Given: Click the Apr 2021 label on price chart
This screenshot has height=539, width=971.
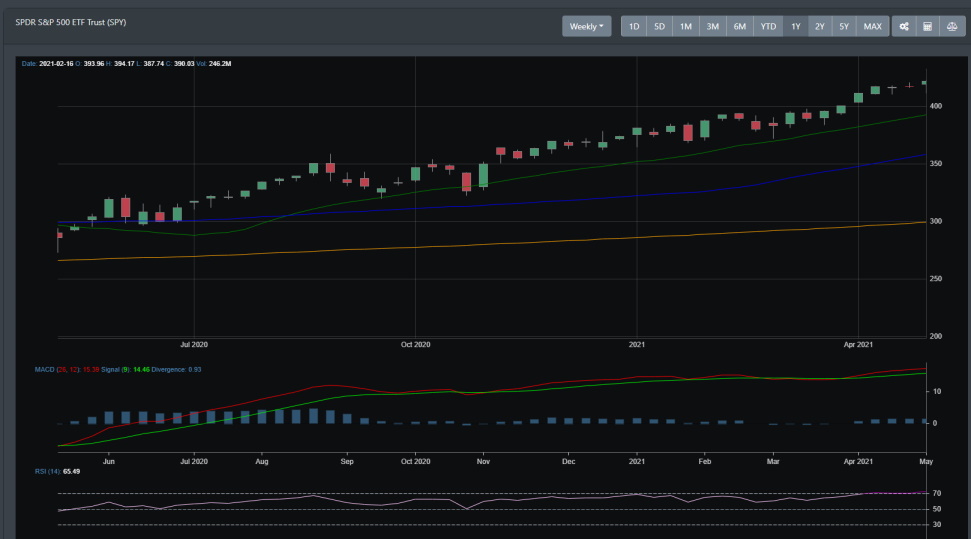Looking at the screenshot, I should pos(858,344).
